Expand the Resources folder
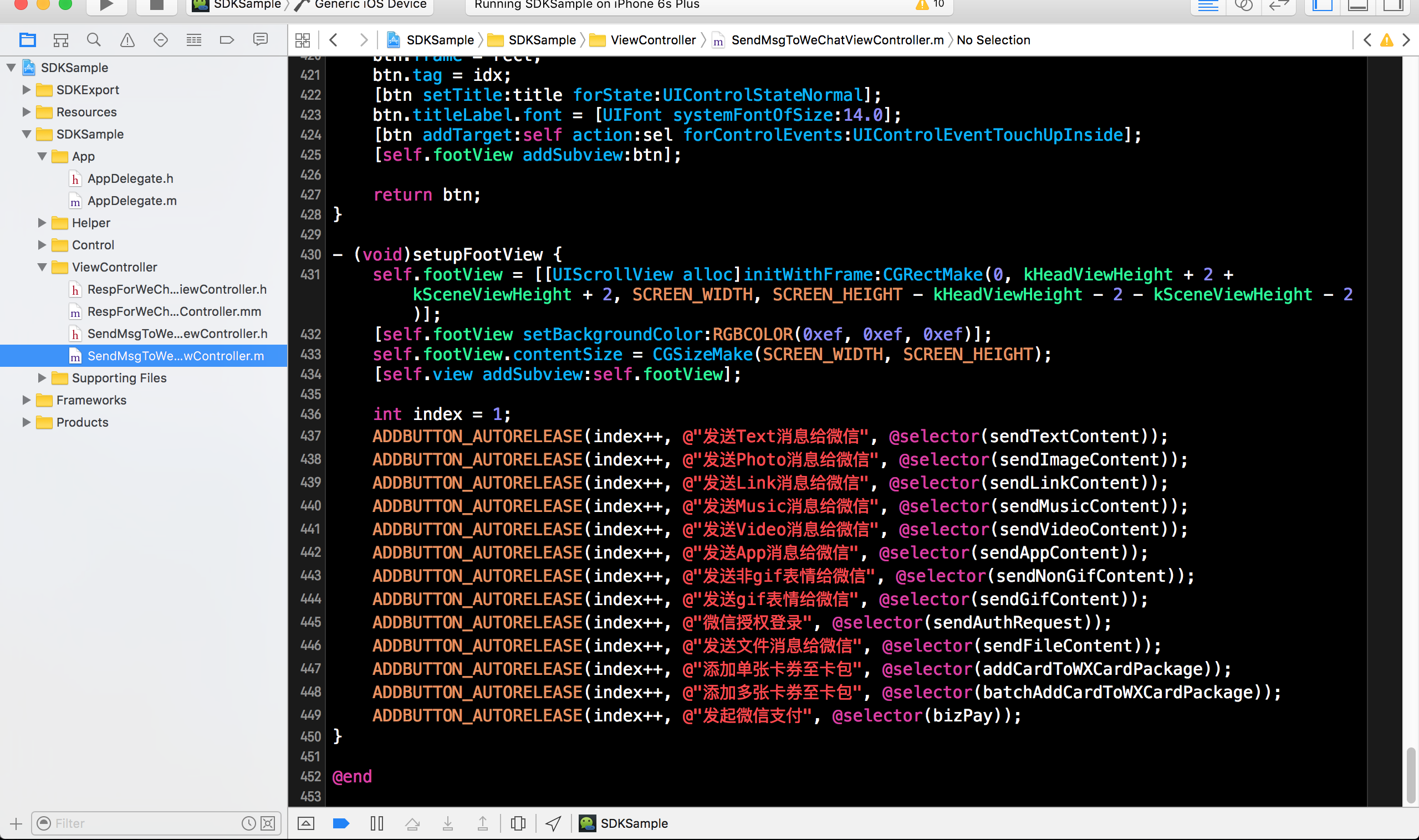Screen dimensions: 1419x840 26,111
